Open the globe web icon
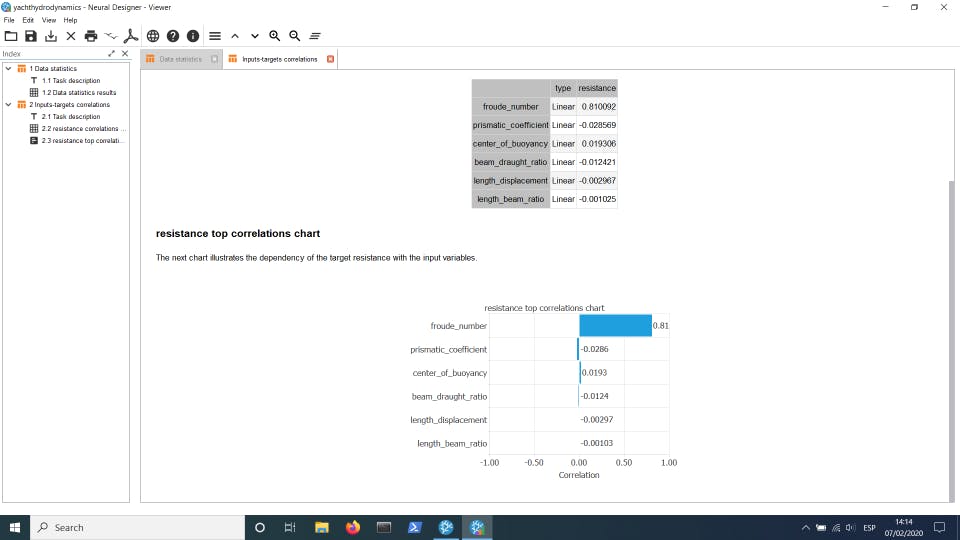The width and height of the screenshot is (960, 540). click(153, 36)
